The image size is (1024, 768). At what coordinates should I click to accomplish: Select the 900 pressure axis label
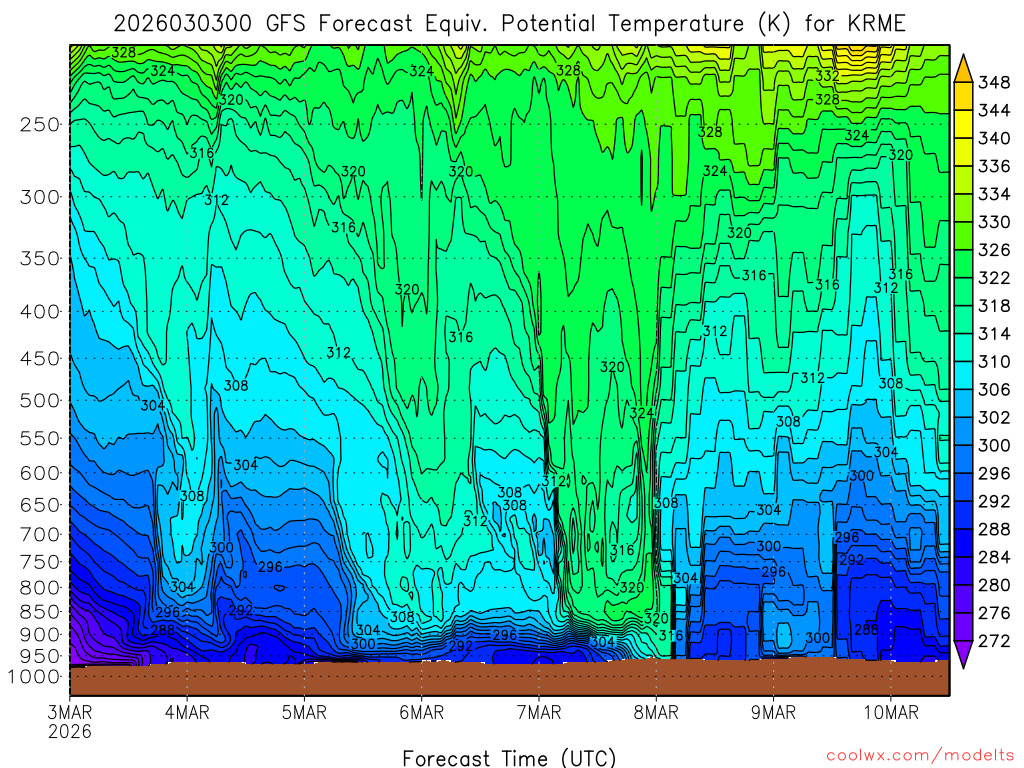coord(40,635)
